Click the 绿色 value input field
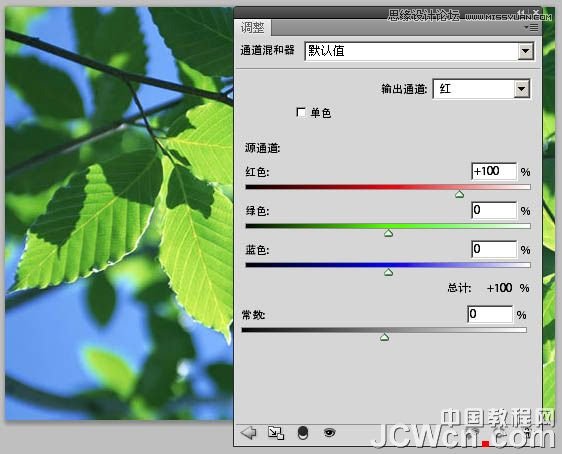The height and width of the screenshot is (454, 562). click(x=494, y=210)
